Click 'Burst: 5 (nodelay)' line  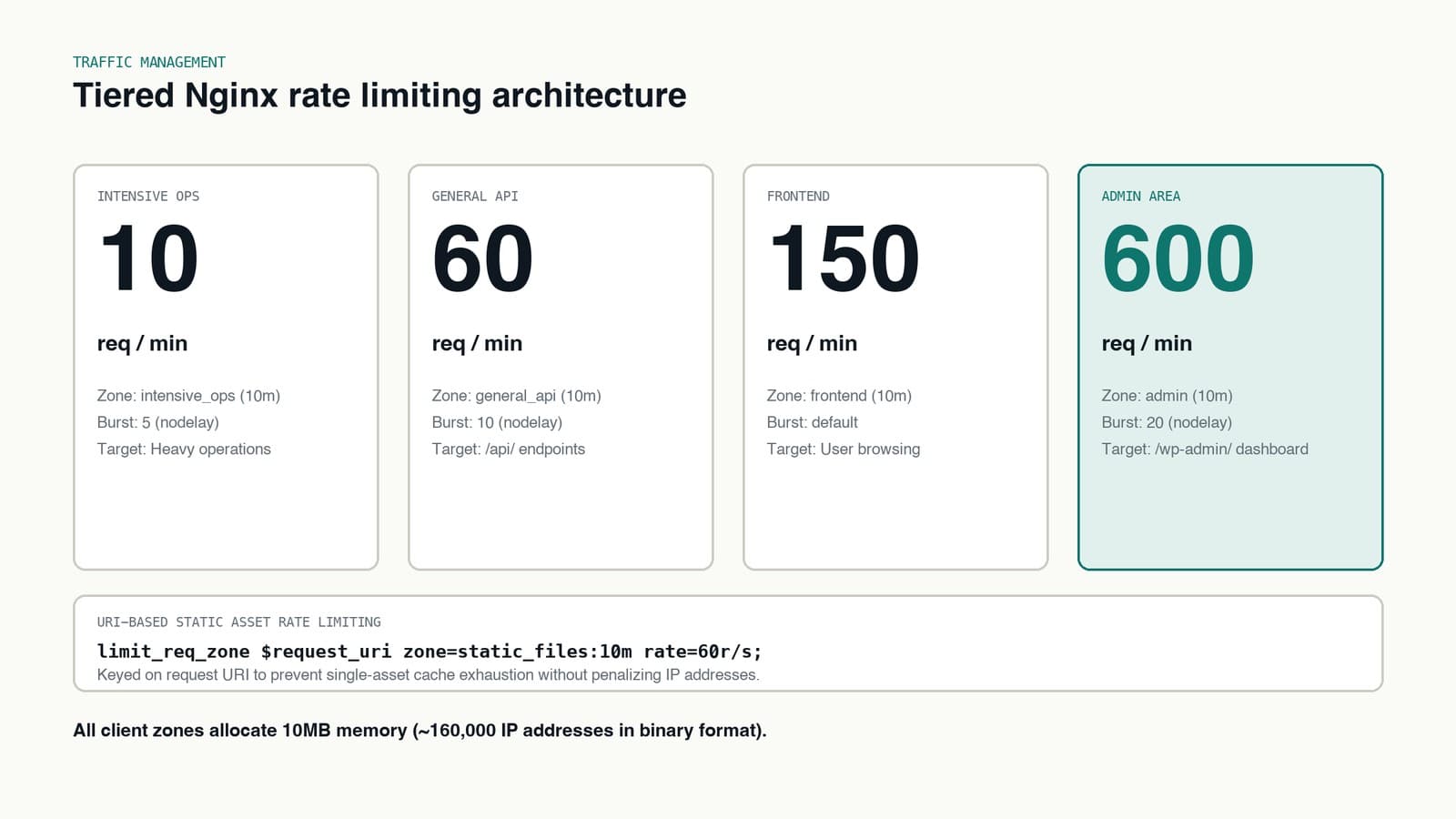click(x=157, y=422)
